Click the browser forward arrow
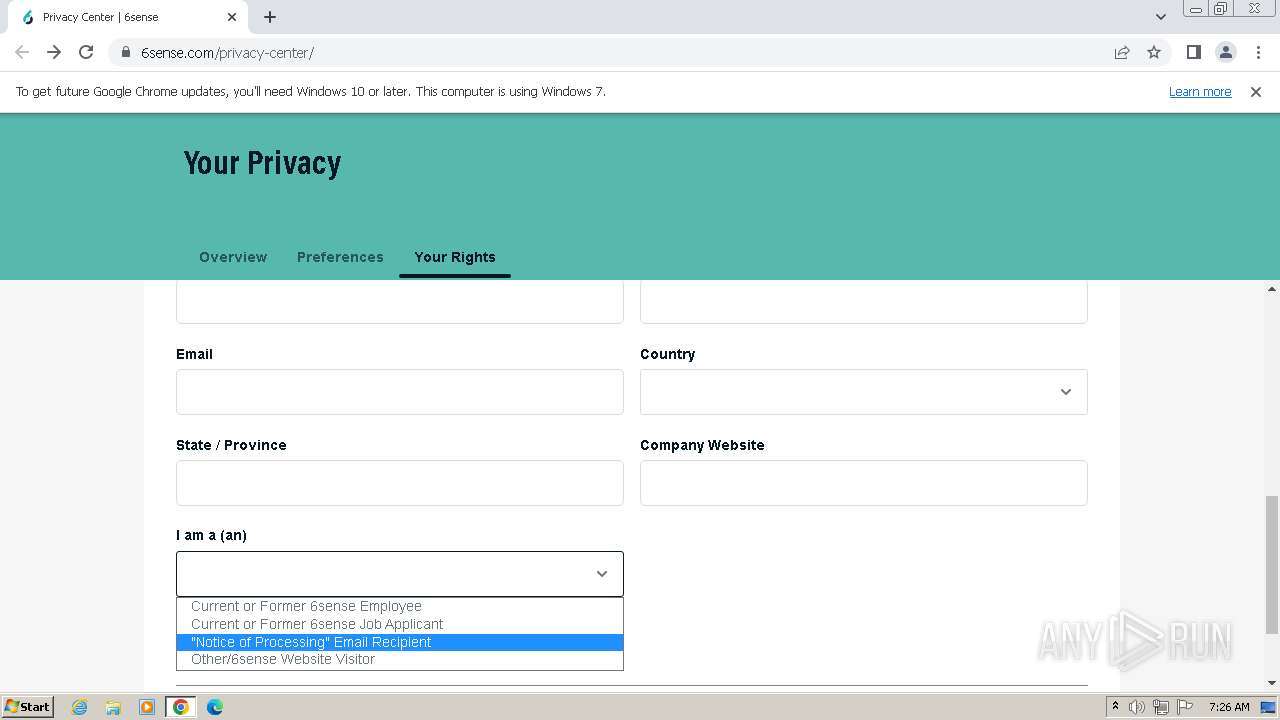Viewport: 1280px width, 720px height. 54,52
